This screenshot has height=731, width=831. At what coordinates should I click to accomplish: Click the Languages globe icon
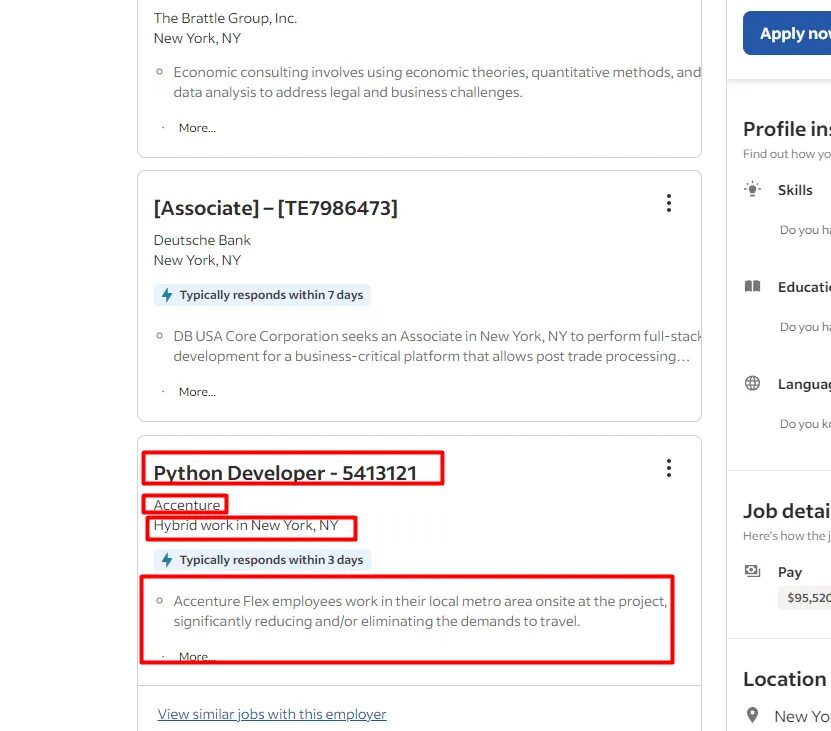click(x=752, y=384)
